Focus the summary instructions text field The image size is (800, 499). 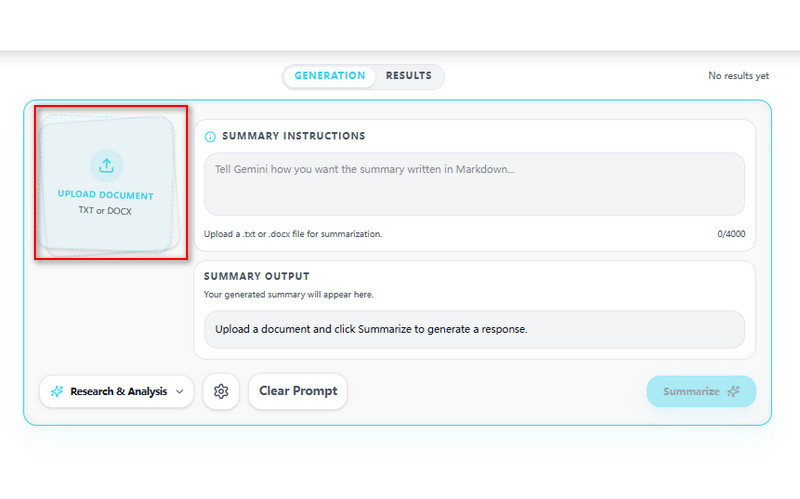click(x=474, y=184)
